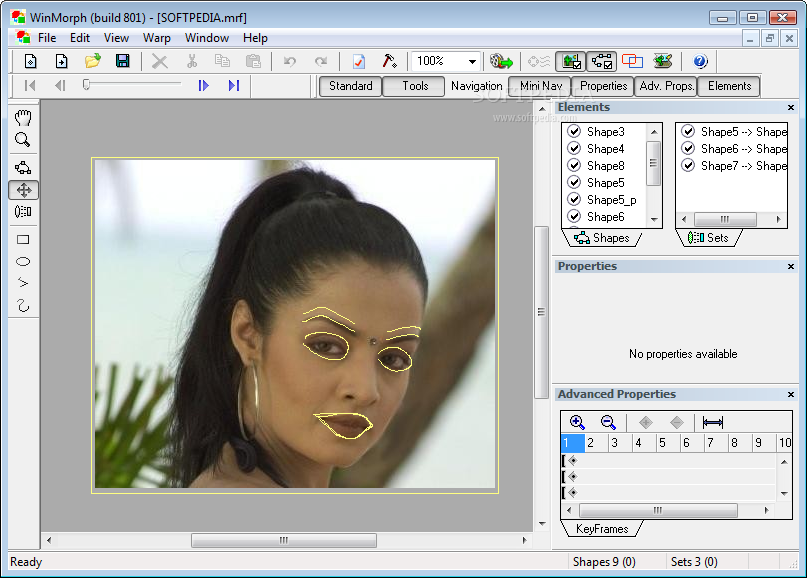Select the Curve drawing tool

click(x=23, y=305)
